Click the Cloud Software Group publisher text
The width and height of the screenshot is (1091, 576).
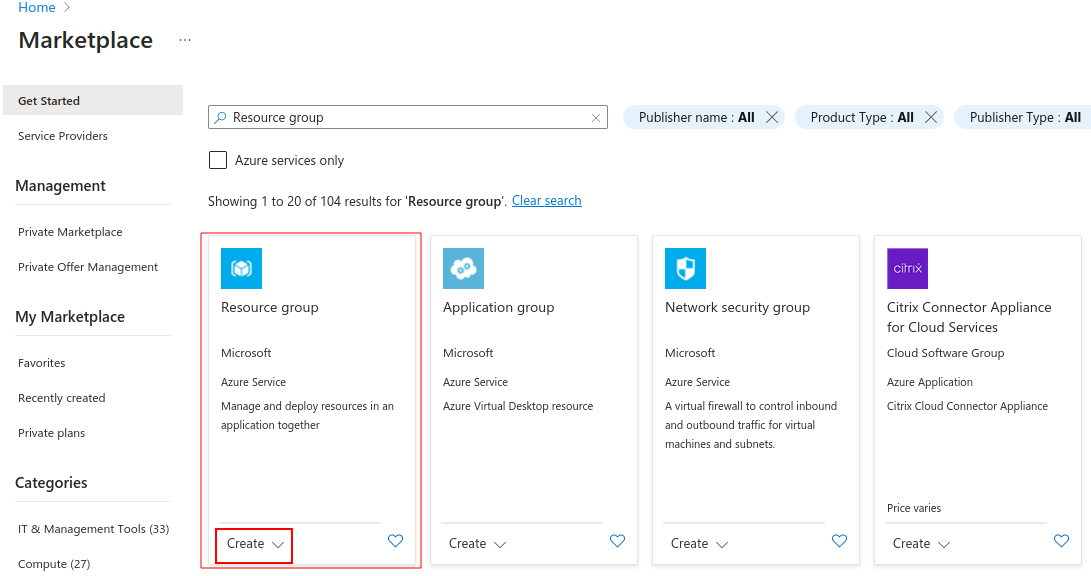point(946,353)
